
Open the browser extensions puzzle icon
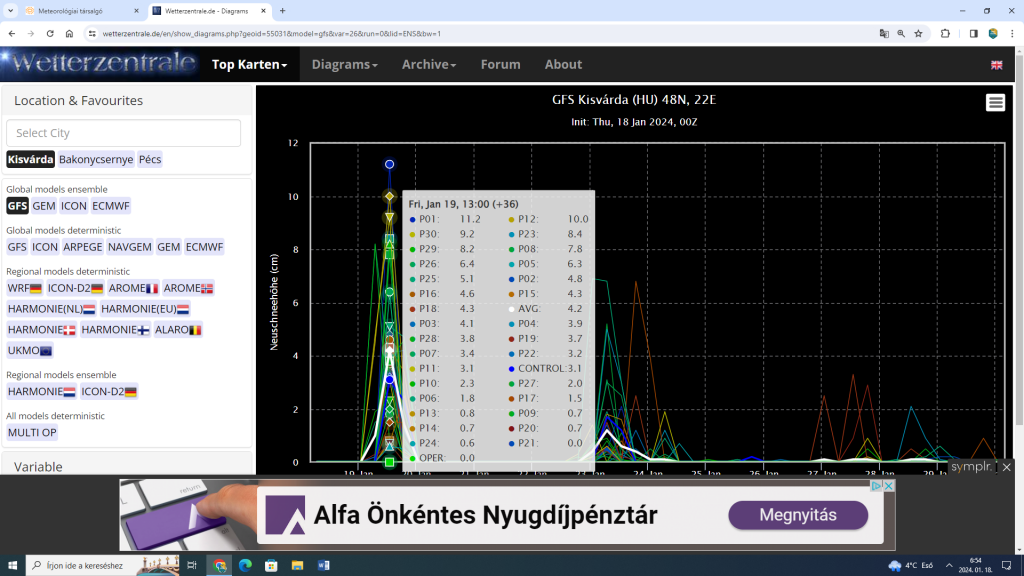[x=945, y=33]
